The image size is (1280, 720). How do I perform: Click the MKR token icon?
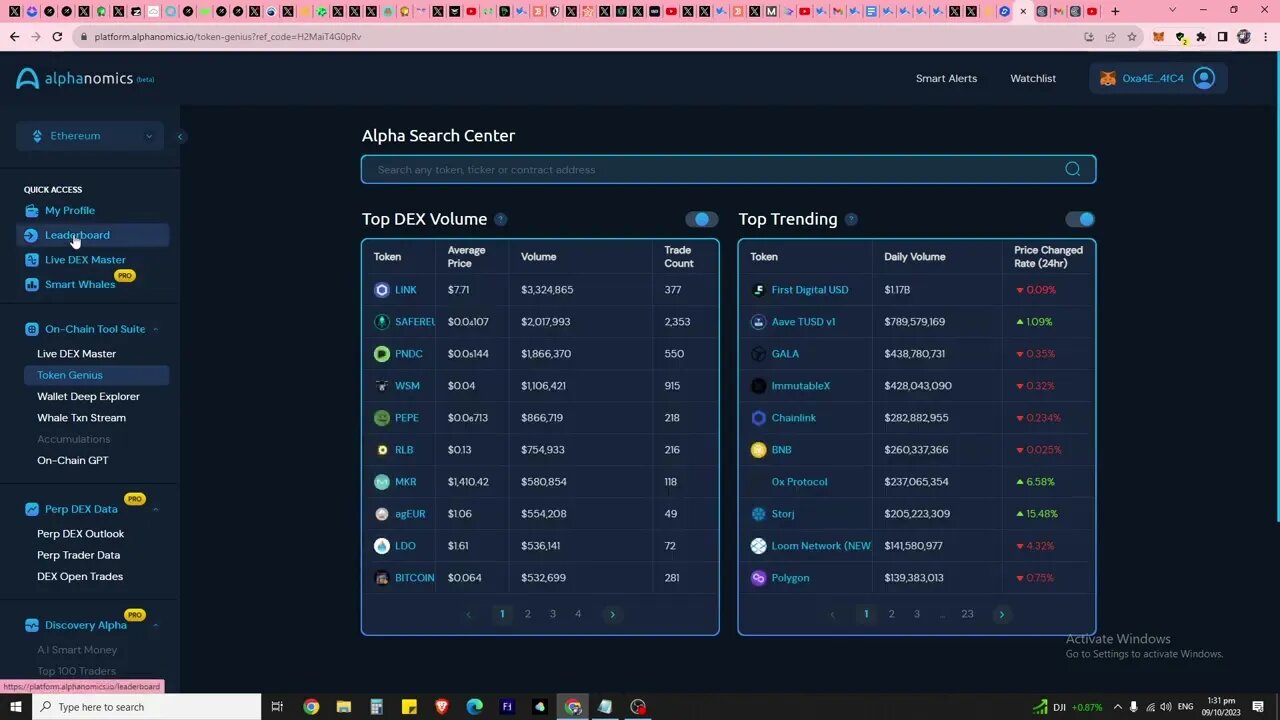pyautogui.click(x=382, y=482)
